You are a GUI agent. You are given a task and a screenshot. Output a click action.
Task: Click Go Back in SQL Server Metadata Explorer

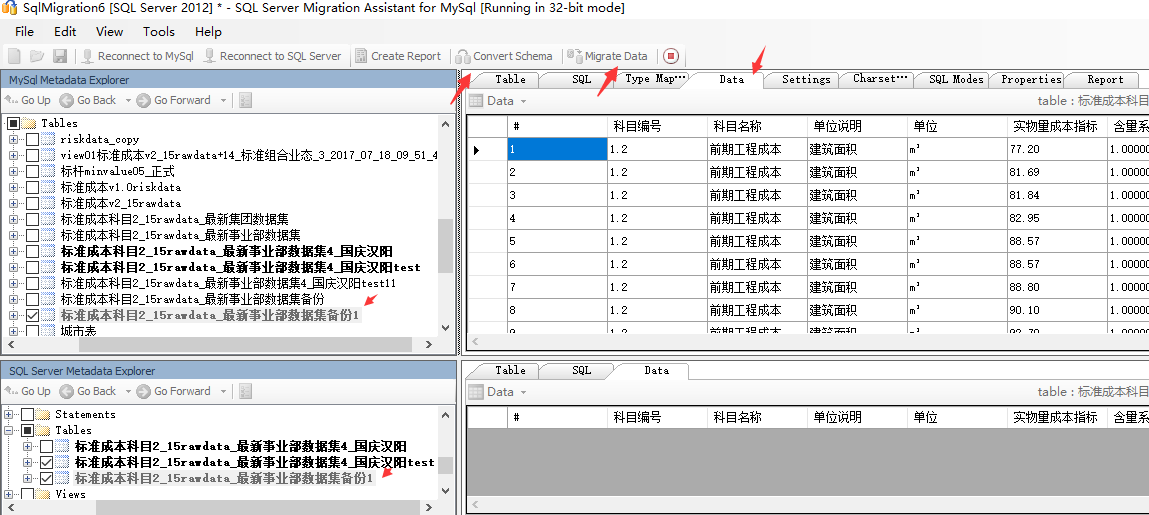(89, 391)
